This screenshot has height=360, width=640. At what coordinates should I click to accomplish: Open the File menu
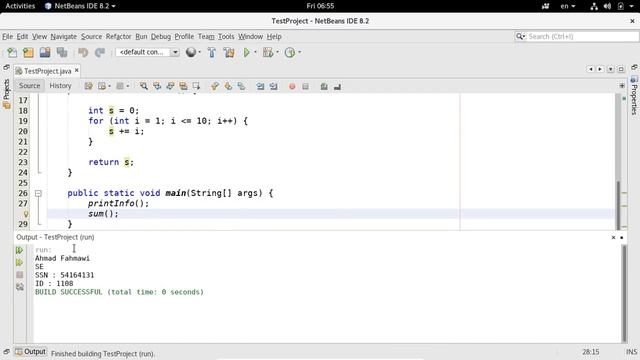tap(7, 36)
